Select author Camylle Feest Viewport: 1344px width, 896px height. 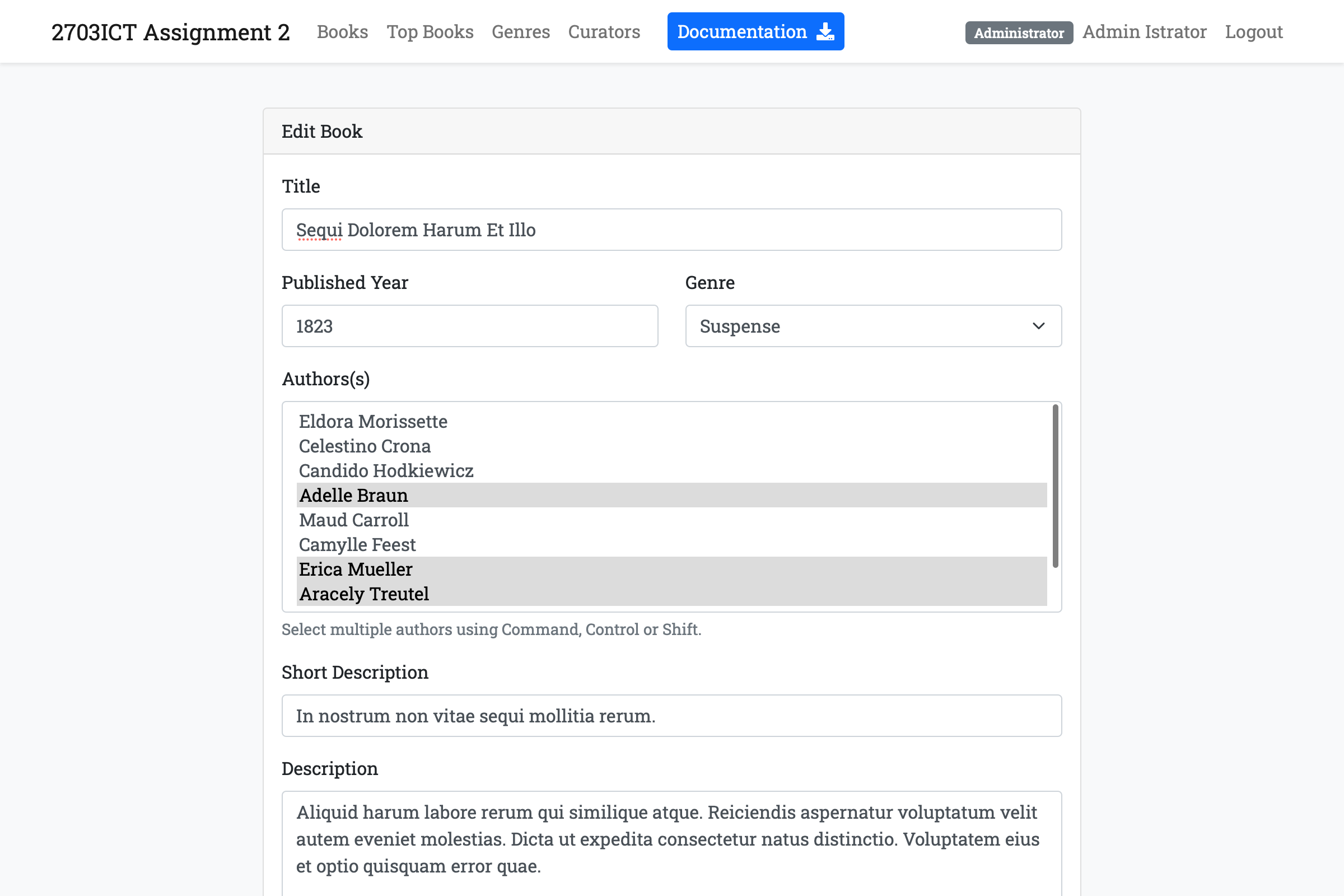tap(671, 544)
